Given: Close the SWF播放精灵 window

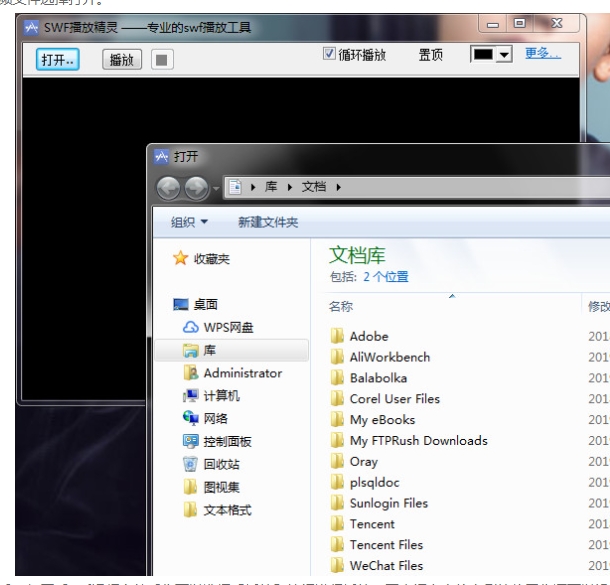Looking at the screenshot, I should point(557,23).
